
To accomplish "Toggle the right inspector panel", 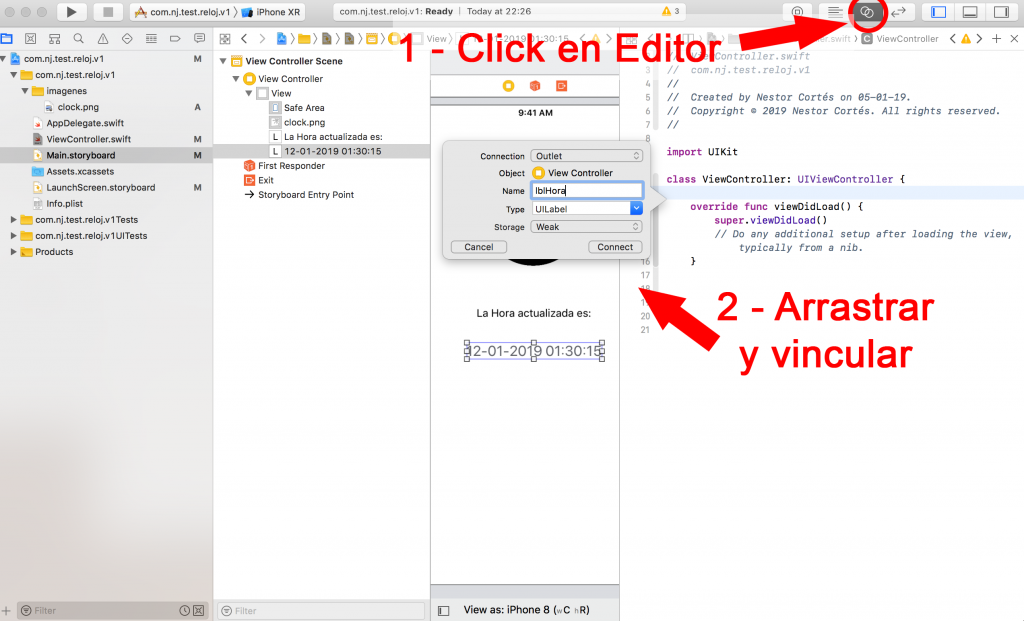I will tap(999, 12).
